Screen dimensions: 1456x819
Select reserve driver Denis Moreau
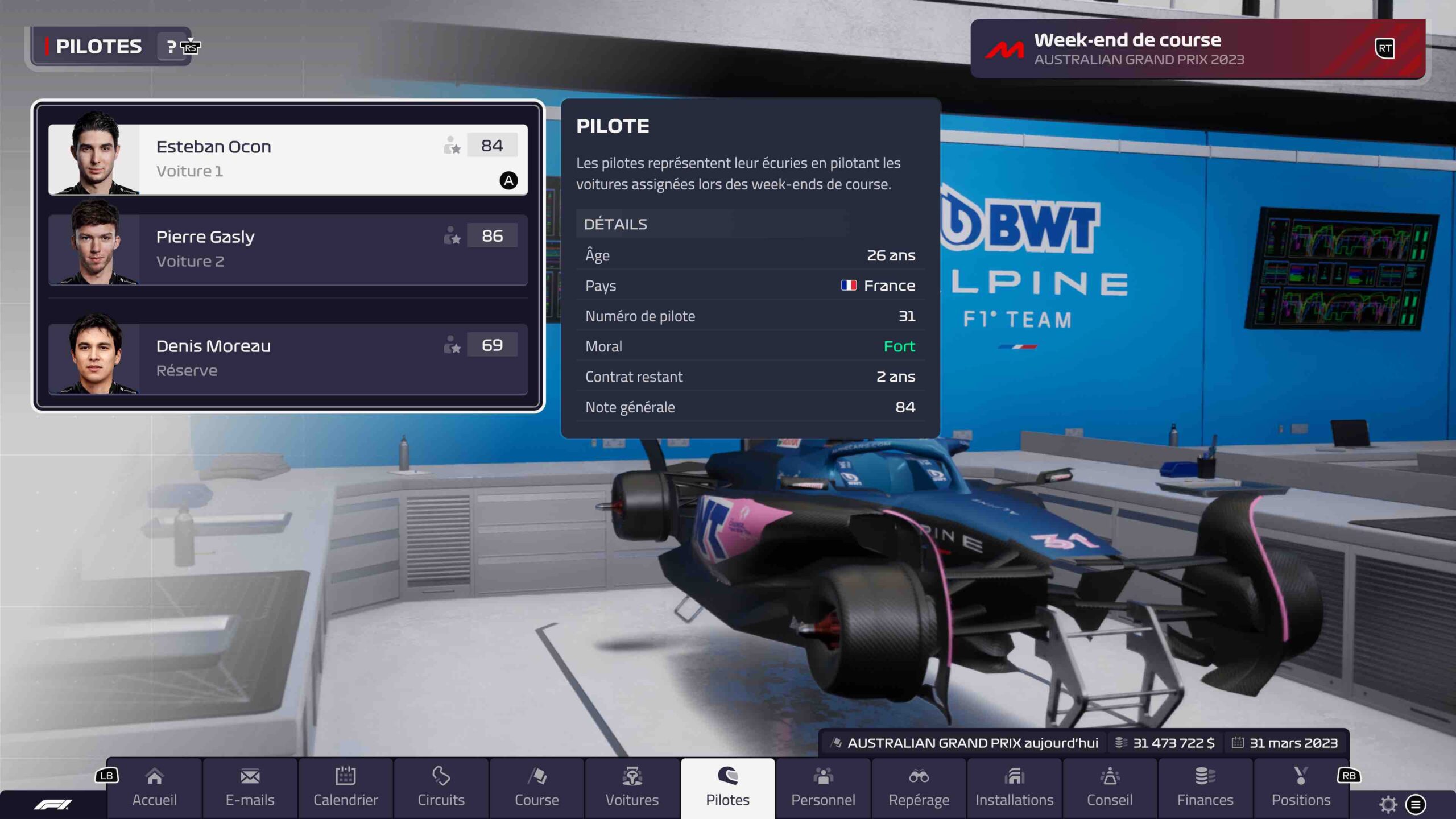pyautogui.click(x=288, y=359)
